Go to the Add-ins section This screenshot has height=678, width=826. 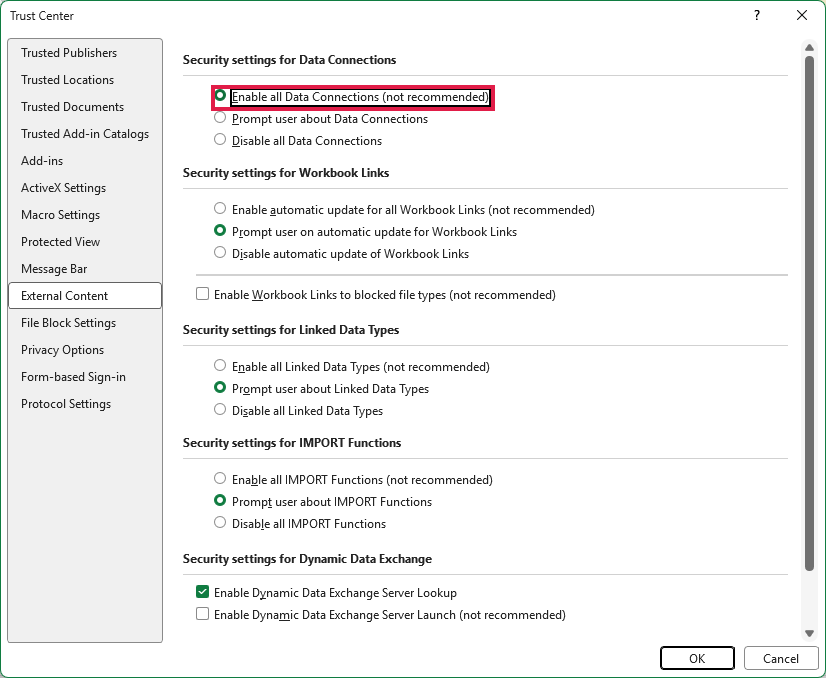click(x=85, y=161)
